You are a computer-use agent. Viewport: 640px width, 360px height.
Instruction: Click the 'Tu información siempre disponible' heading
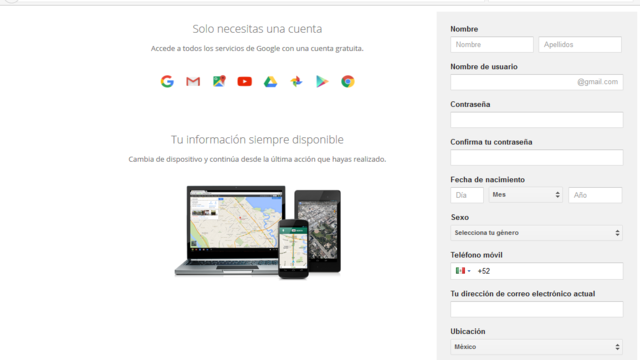click(257, 140)
